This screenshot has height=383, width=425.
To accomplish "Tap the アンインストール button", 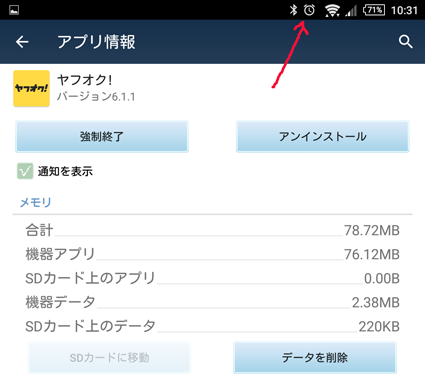I will (x=322, y=137).
